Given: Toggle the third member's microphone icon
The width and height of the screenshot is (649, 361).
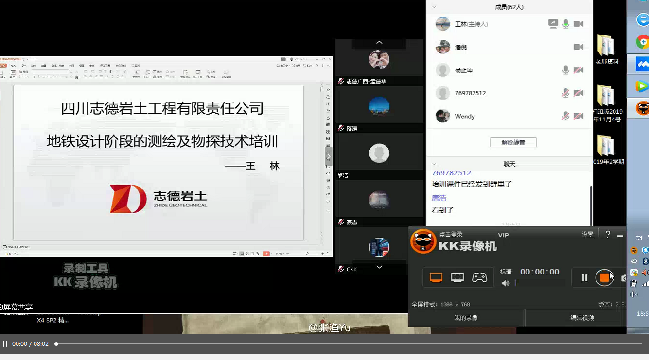Looking at the screenshot, I should [x=565, y=70].
